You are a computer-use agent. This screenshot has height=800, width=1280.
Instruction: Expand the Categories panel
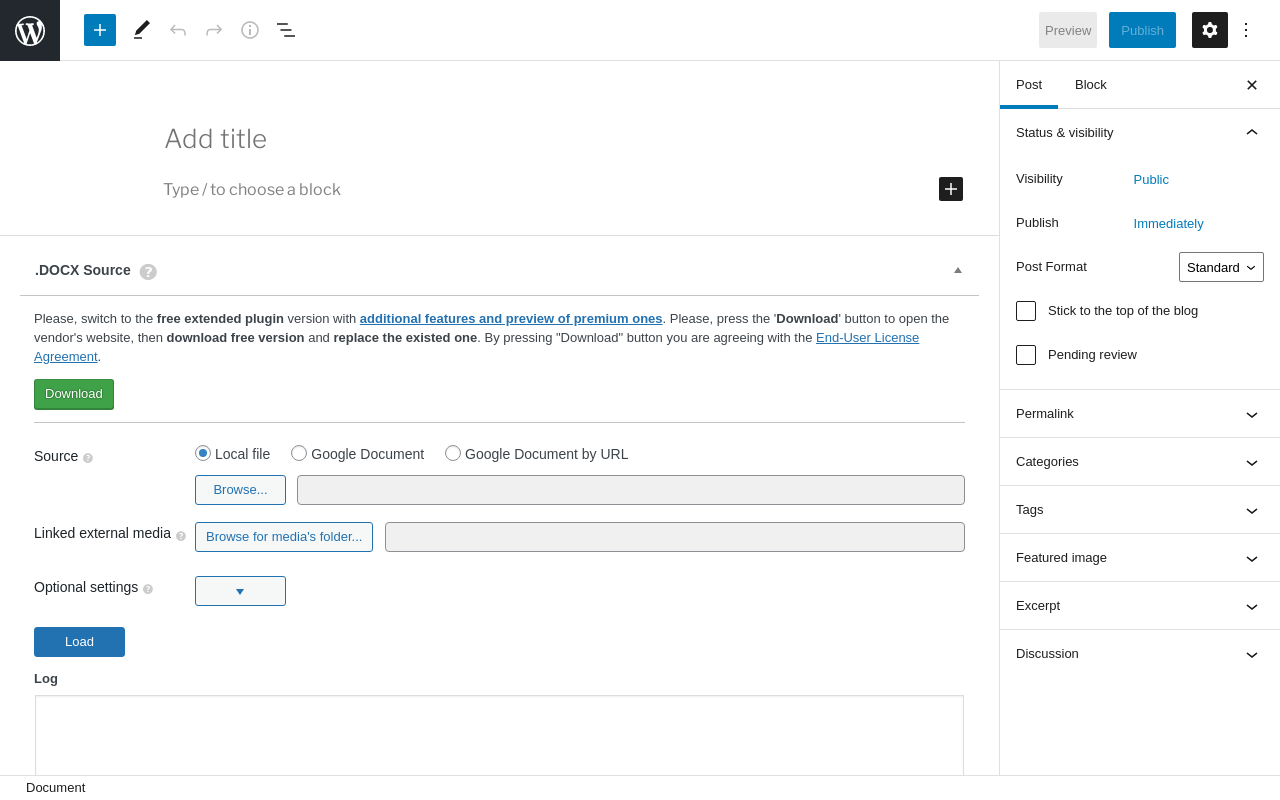[x=1139, y=462]
